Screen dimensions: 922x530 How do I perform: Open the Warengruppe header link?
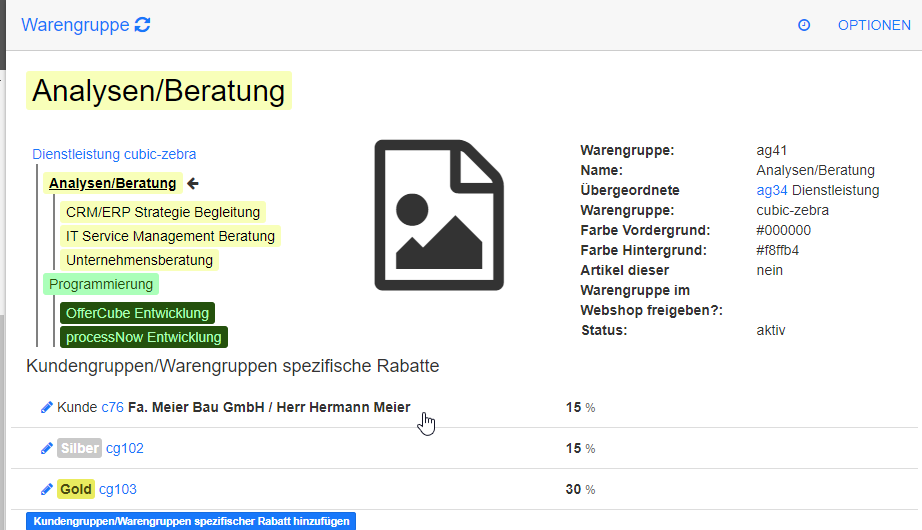(x=75, y=25)
